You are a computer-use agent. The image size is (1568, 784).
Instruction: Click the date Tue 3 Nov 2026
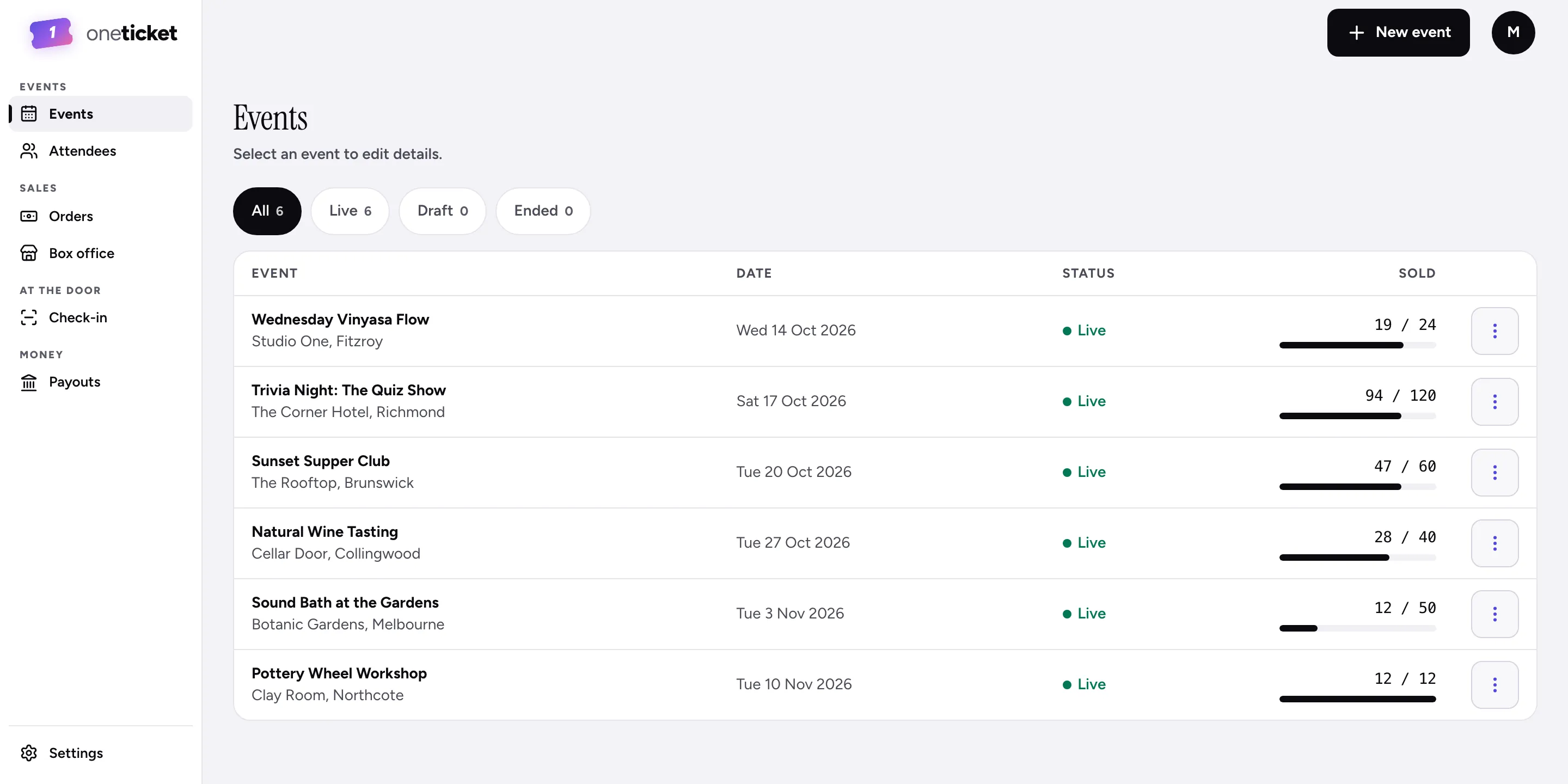point(790,614)
